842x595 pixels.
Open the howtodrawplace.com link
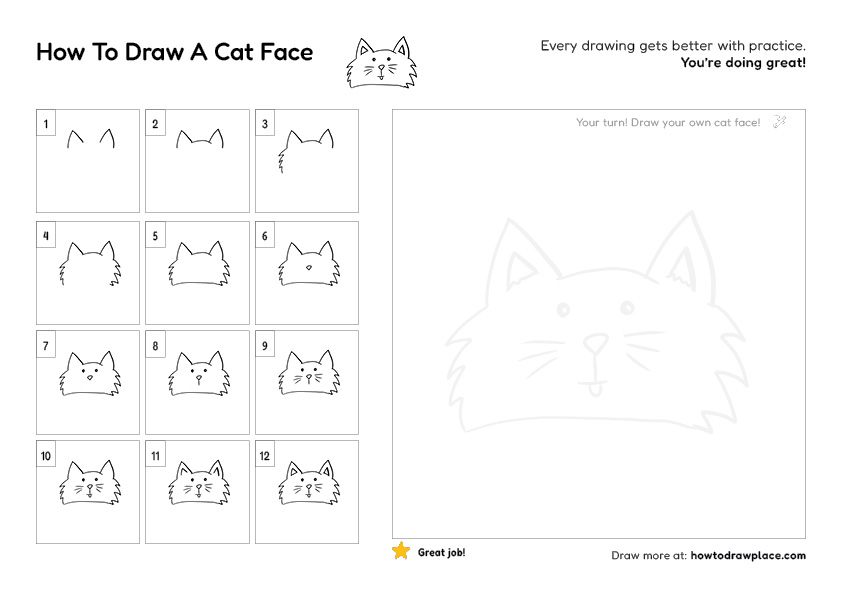click(x=748, y=556)
